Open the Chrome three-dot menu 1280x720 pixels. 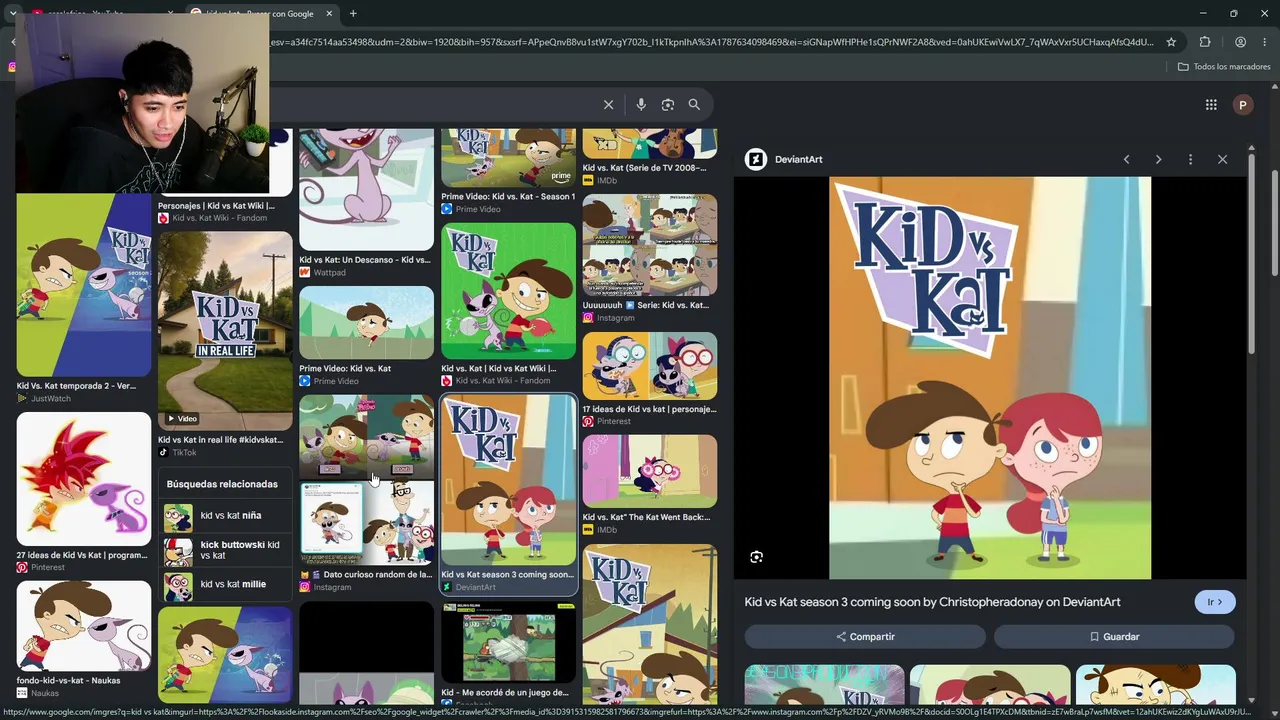[1266, 42]
